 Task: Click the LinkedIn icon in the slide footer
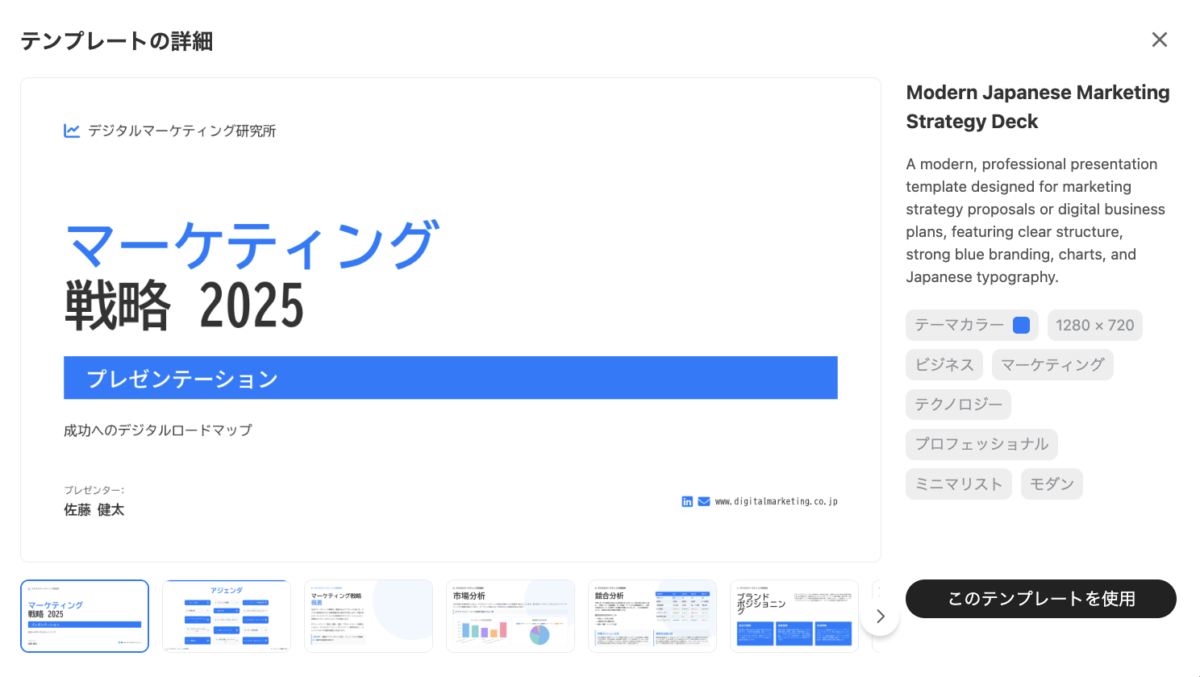(686, 502)
